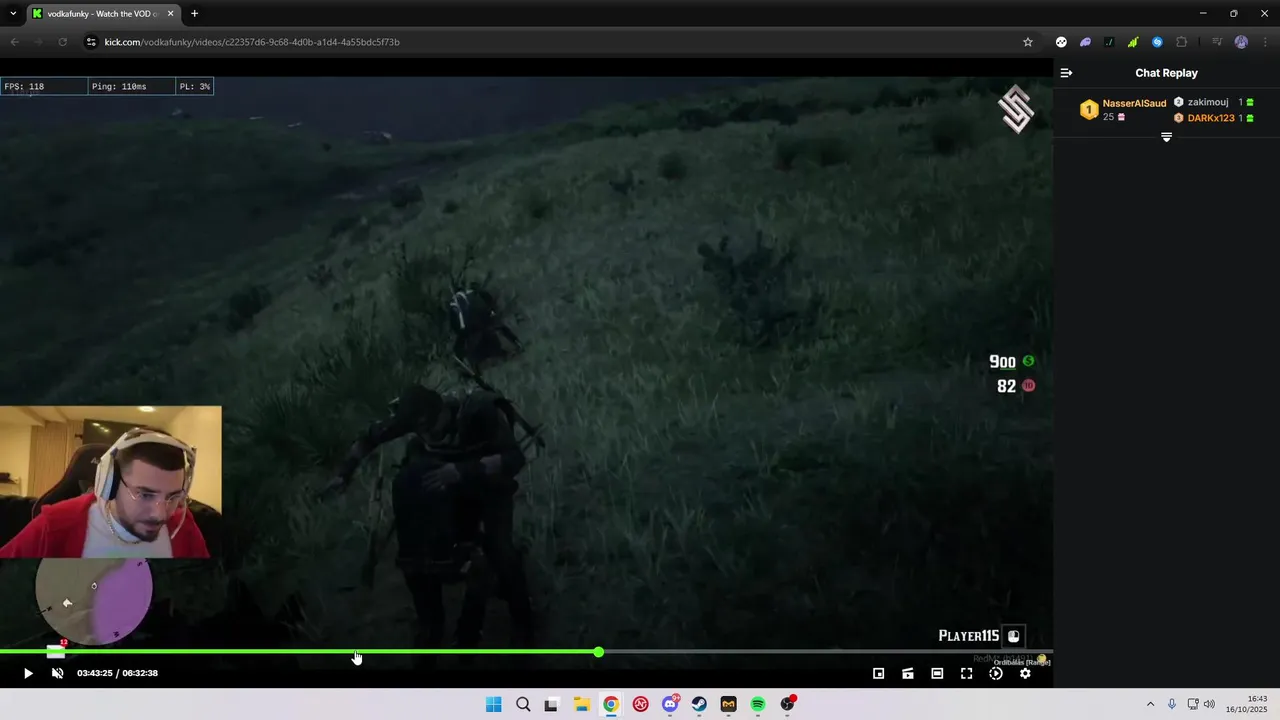1280x720 pixels.
Task: Open the tab search dropdown
Action: (13, 13)
